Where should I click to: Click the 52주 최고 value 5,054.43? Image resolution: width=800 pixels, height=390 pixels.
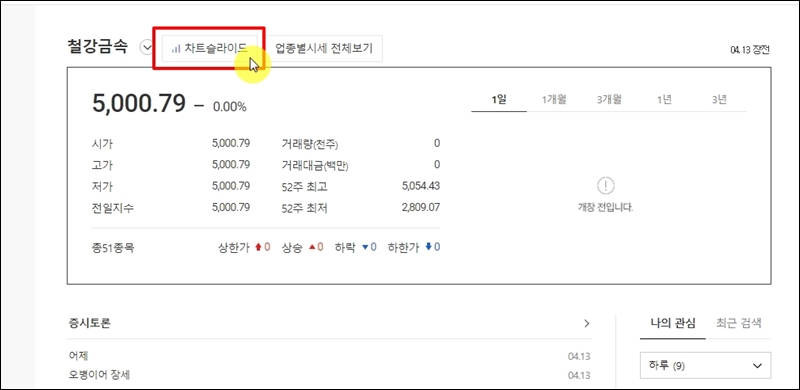tap(421, 186)
